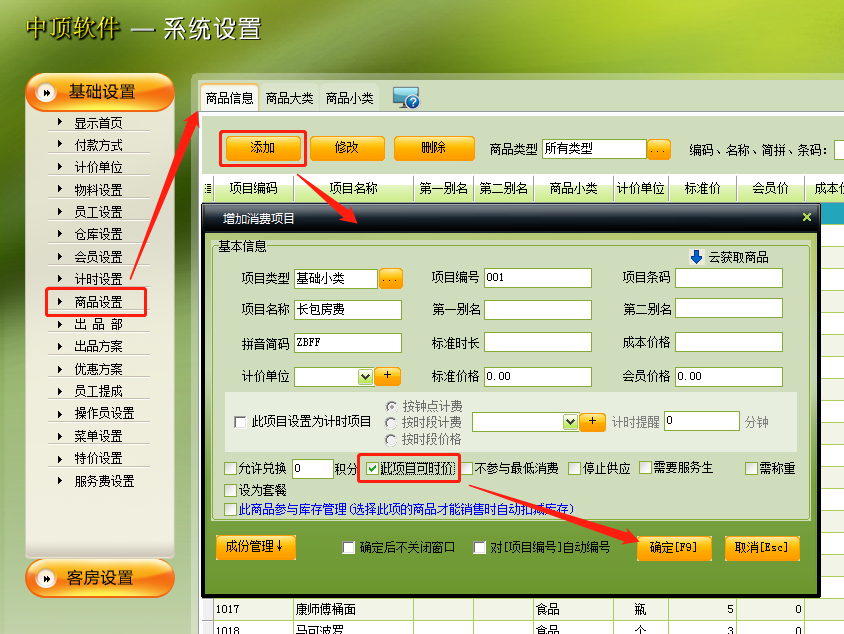Add new unit with plus beside 计价单位
844x634 pixels.
click(387, 376)
